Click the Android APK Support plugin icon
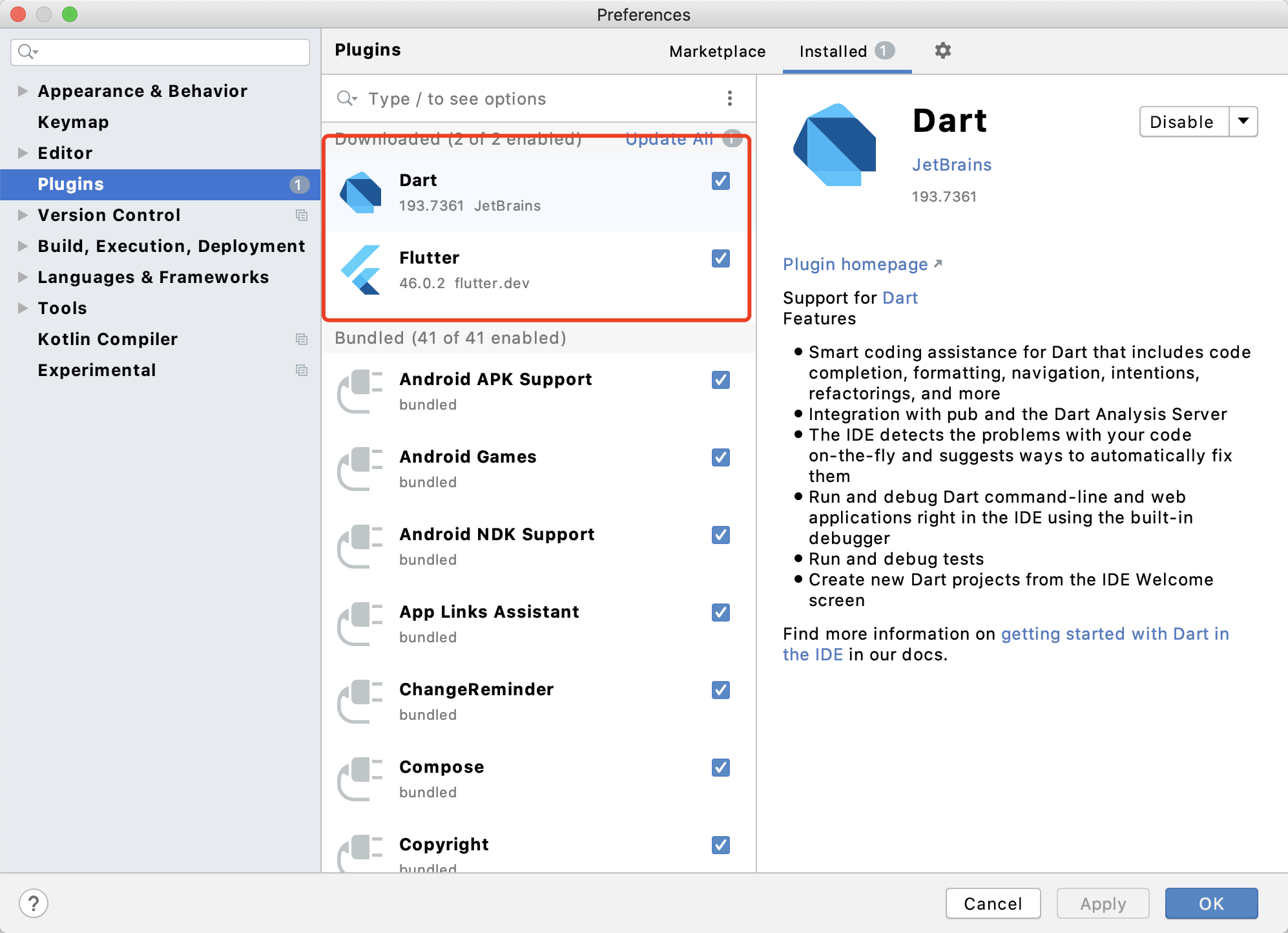1288x933 pixels. click(360, 392)
